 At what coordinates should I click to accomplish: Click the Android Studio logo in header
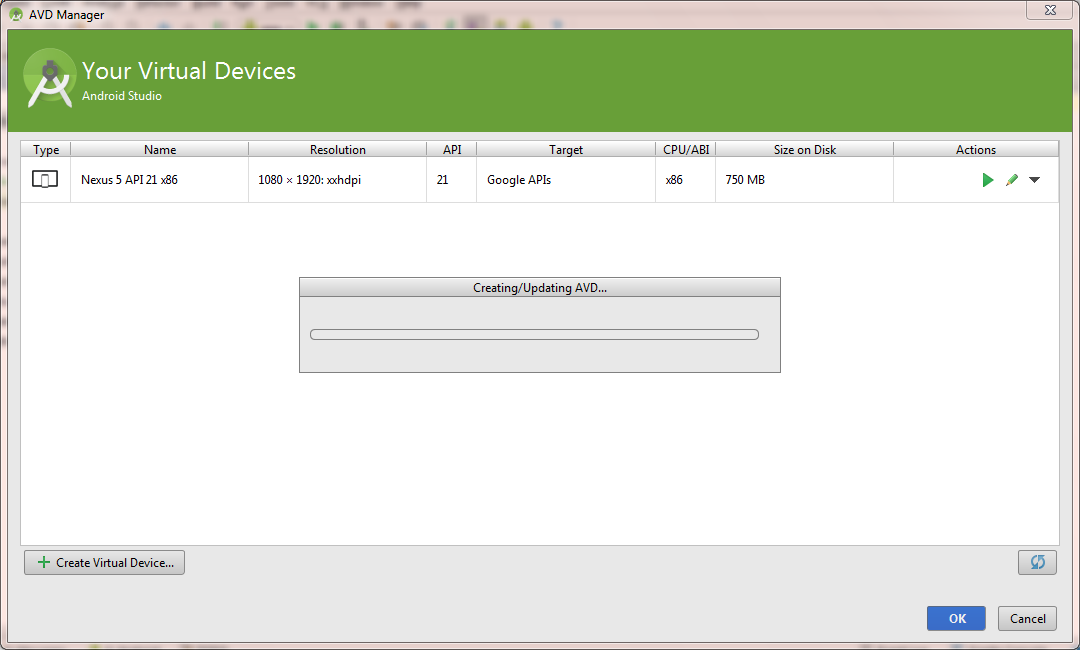[x=49, y=78]
